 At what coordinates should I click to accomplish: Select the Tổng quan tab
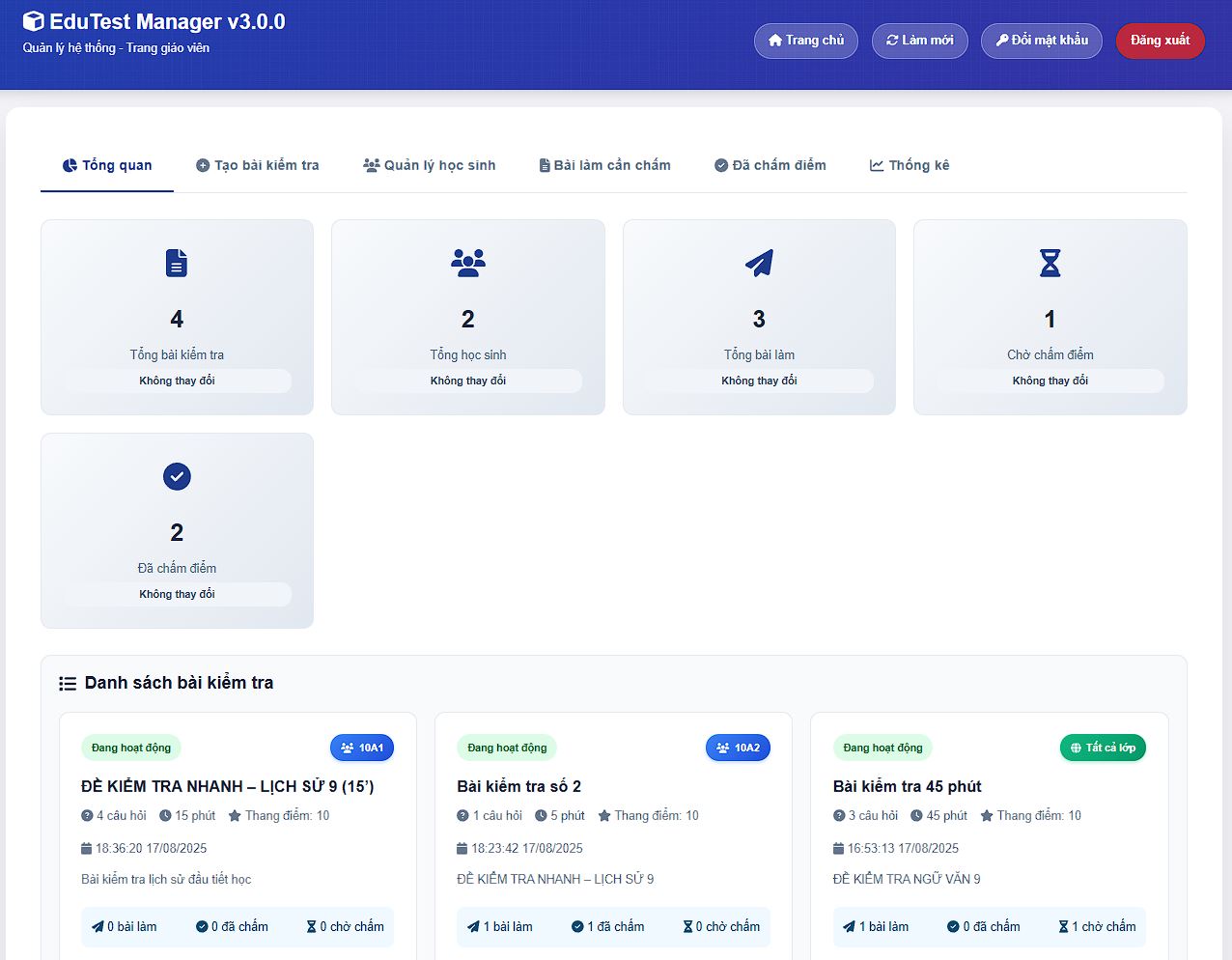(x=107, y=165)
